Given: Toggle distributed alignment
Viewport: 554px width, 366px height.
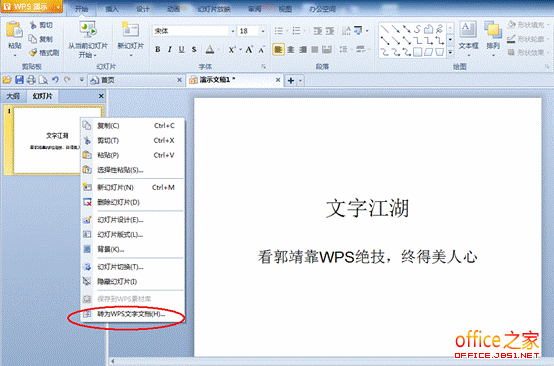Looking at the screenshot, I should (326, 49).
